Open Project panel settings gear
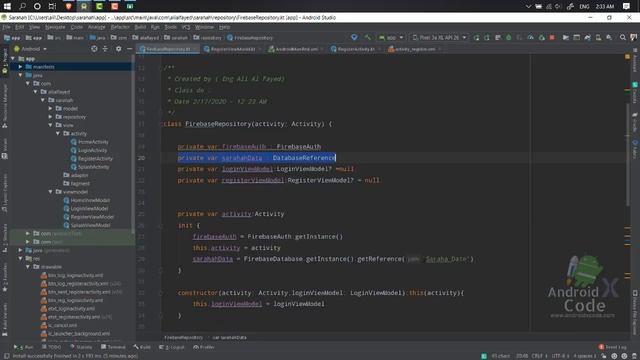This screenshot has width=640, height=360. 118,49
